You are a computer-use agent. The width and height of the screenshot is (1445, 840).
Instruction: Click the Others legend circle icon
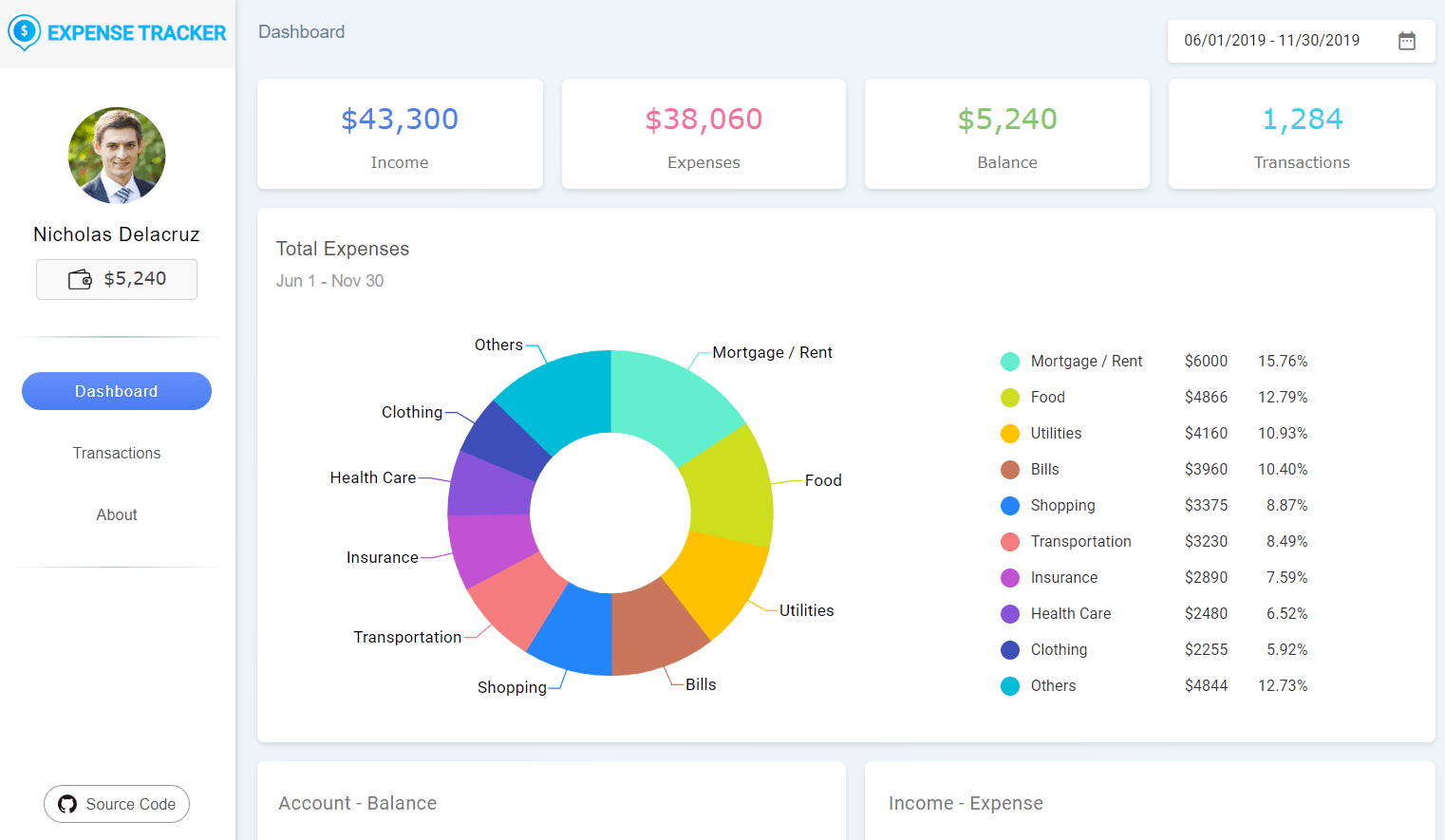1010,686
